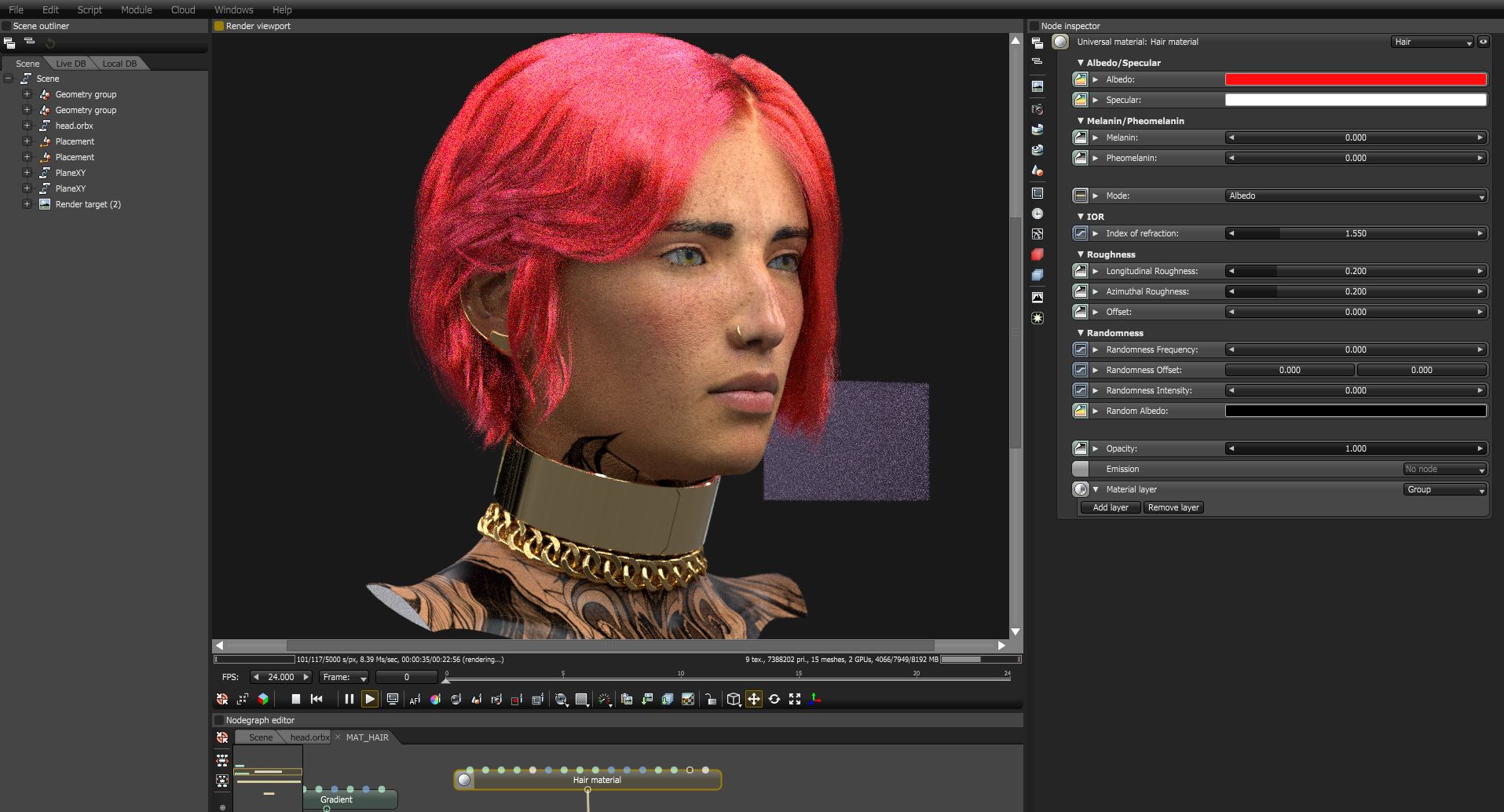Click the Index of refraction node type icon
The image size is (1504, 812).
[x=1081, y=233]
